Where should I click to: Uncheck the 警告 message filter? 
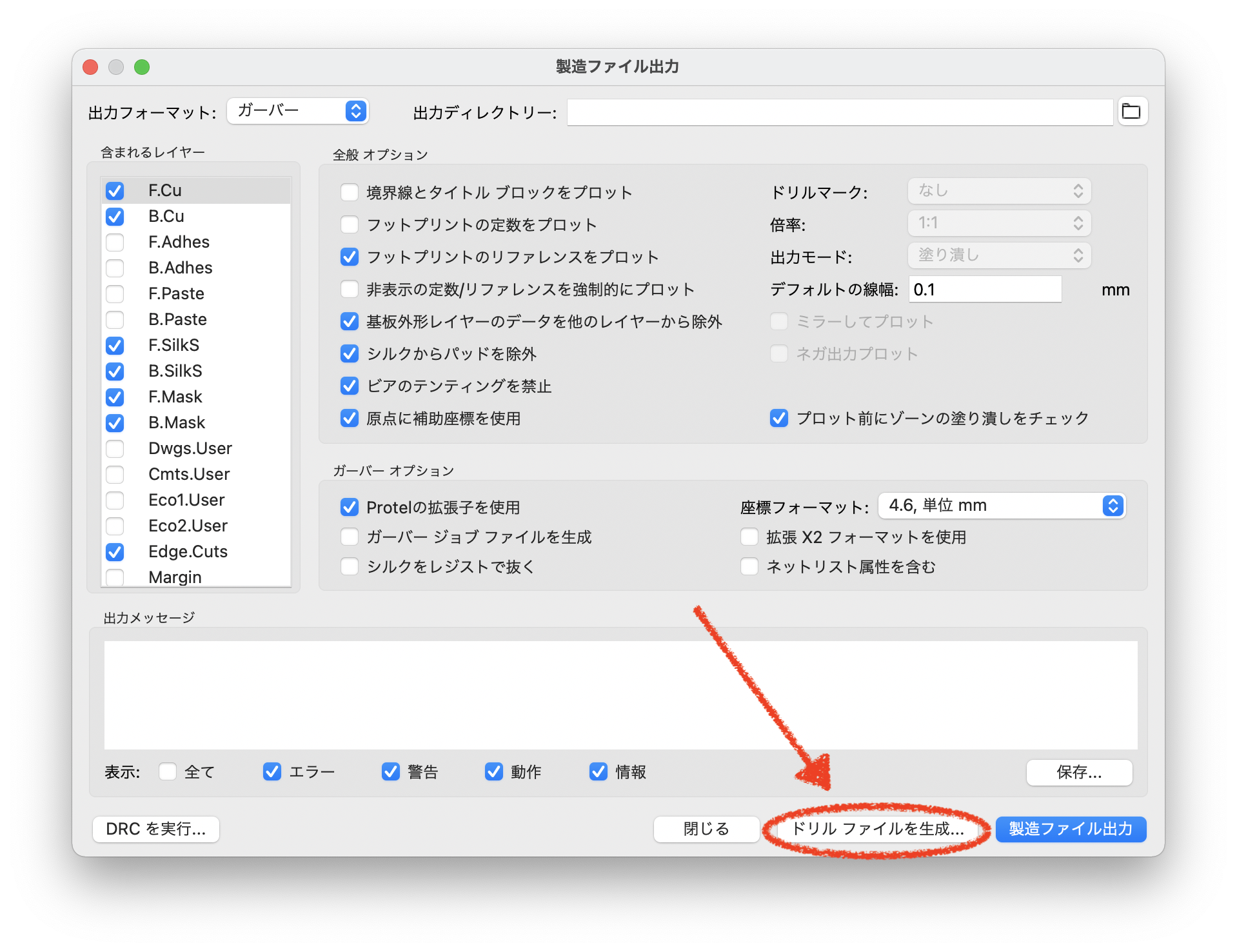tap(391, 771)
